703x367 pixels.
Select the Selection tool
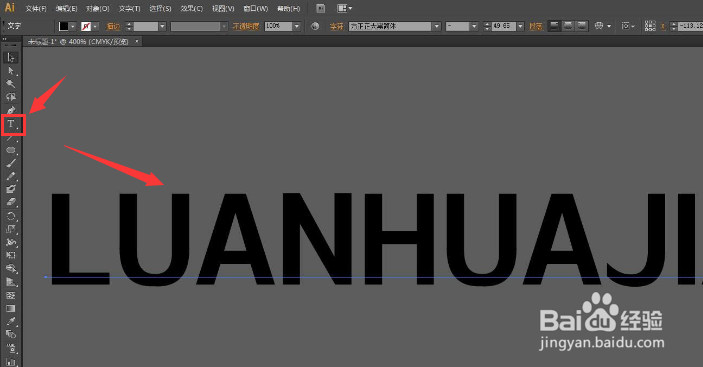click(x=11, y=57)
